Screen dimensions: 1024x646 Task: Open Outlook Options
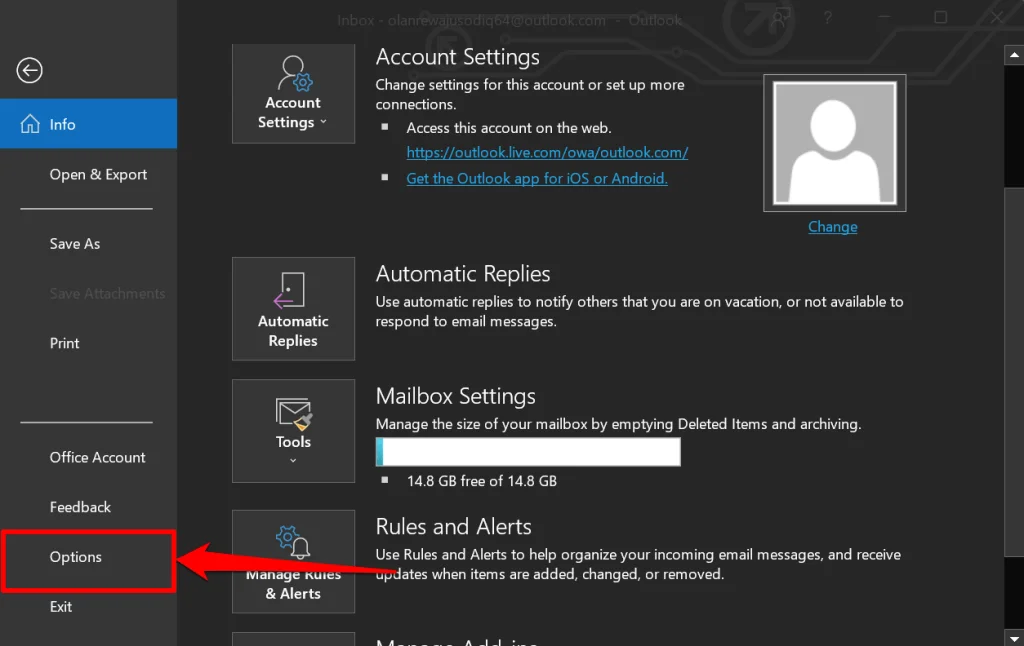pyautogui.click(x=88, y=561)
